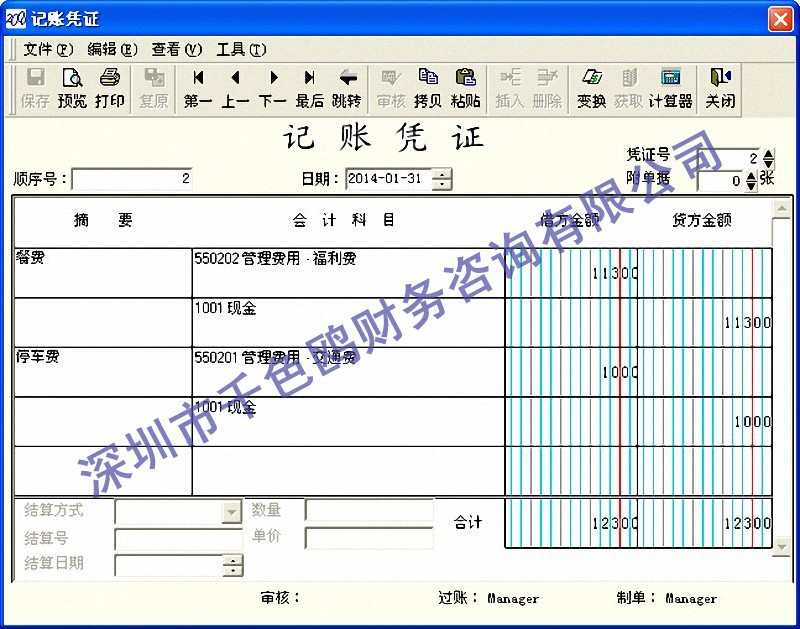Increment the 日期 date spinner
This screenshot has height=629, width=800.
pyautogui.click(x=442, y=173)
